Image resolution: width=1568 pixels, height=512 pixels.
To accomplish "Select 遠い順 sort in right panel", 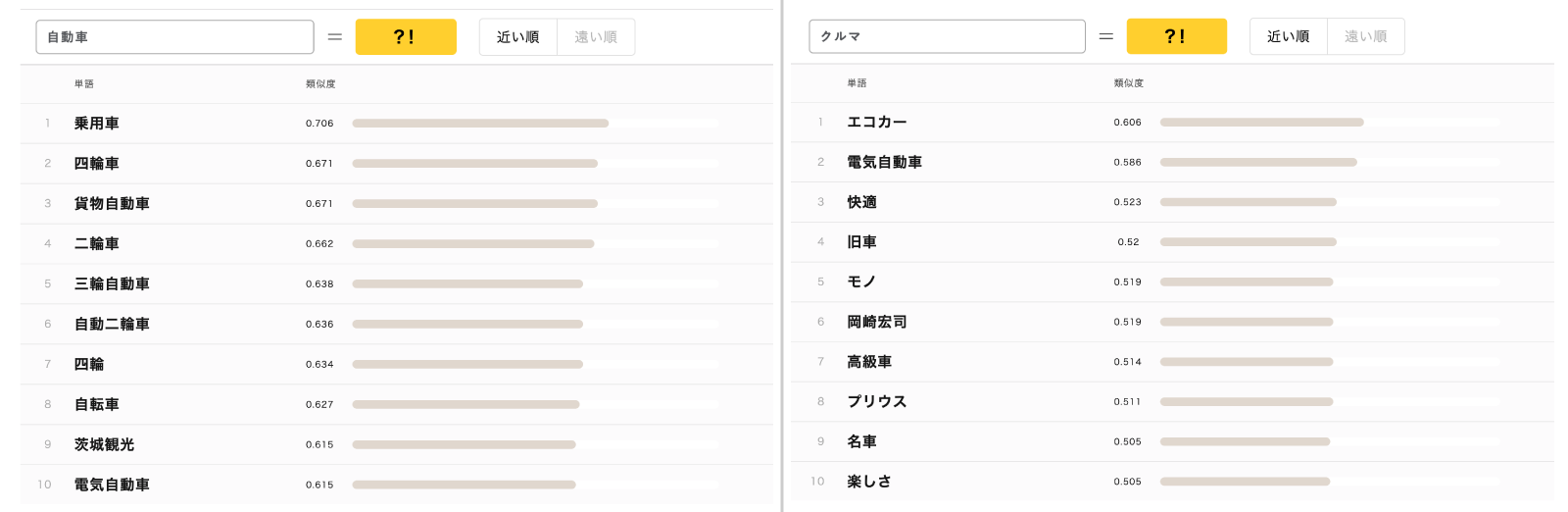I will (x=1366, y=36).
